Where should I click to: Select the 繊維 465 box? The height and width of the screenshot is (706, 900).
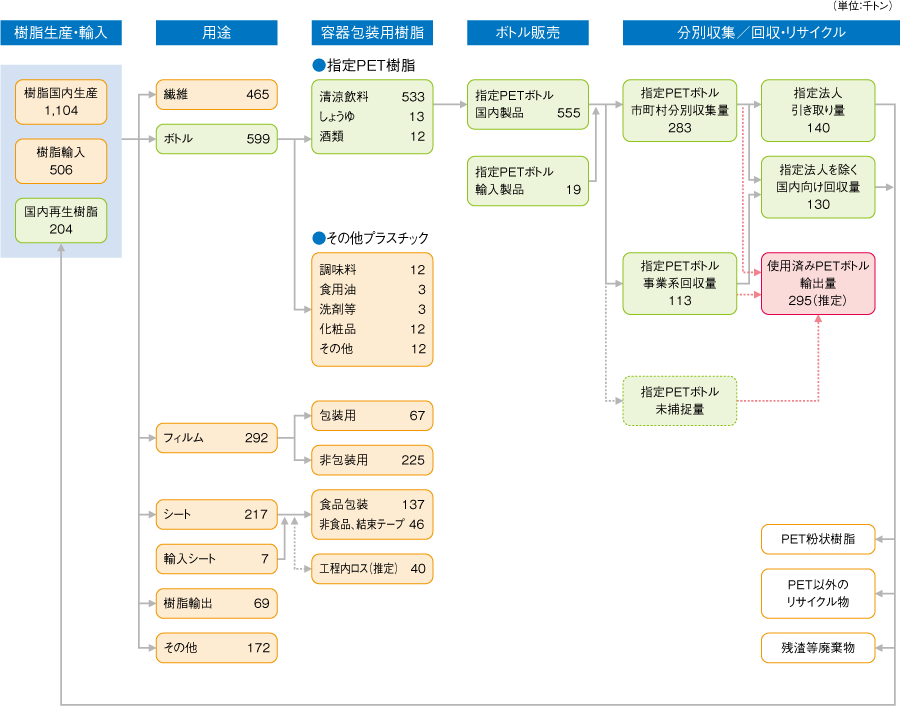[216, 95]
